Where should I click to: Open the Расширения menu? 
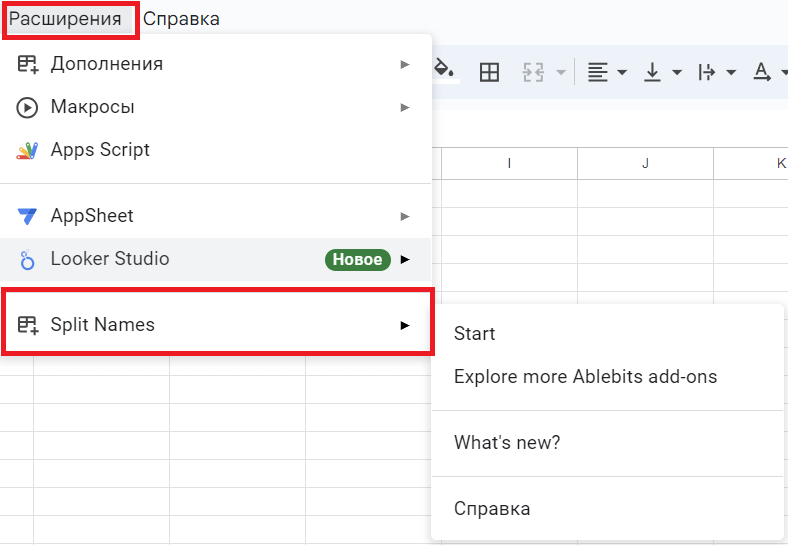click(x=65, y=19)
